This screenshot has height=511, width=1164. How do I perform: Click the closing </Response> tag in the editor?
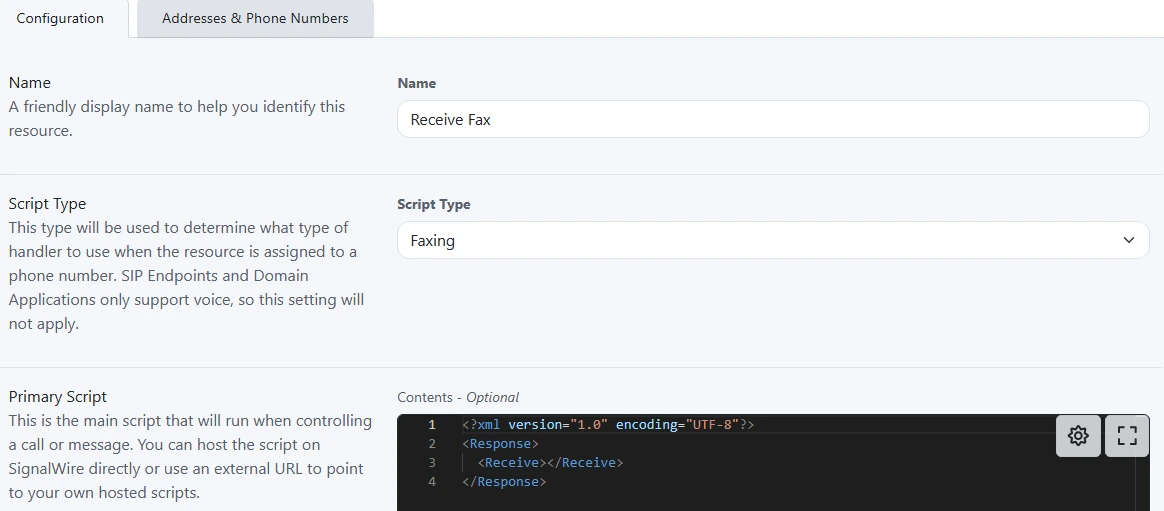[x=504, y=482]
